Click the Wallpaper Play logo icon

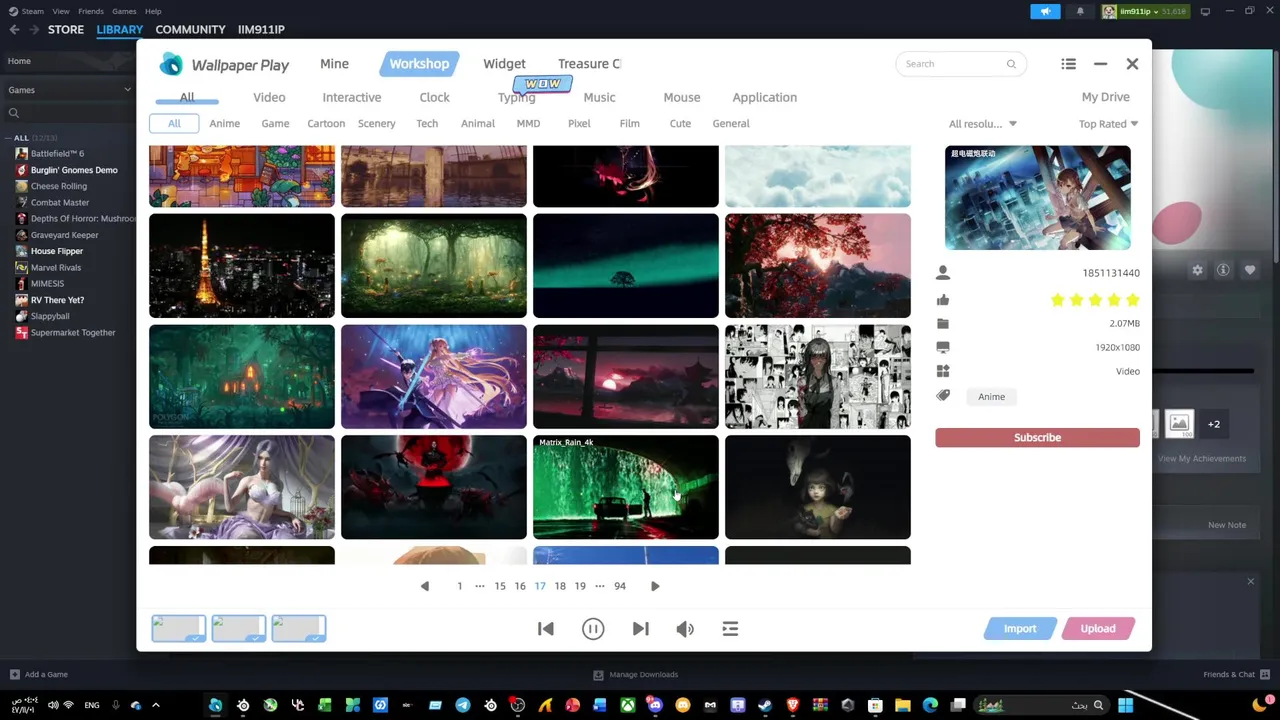coord(172,64)
